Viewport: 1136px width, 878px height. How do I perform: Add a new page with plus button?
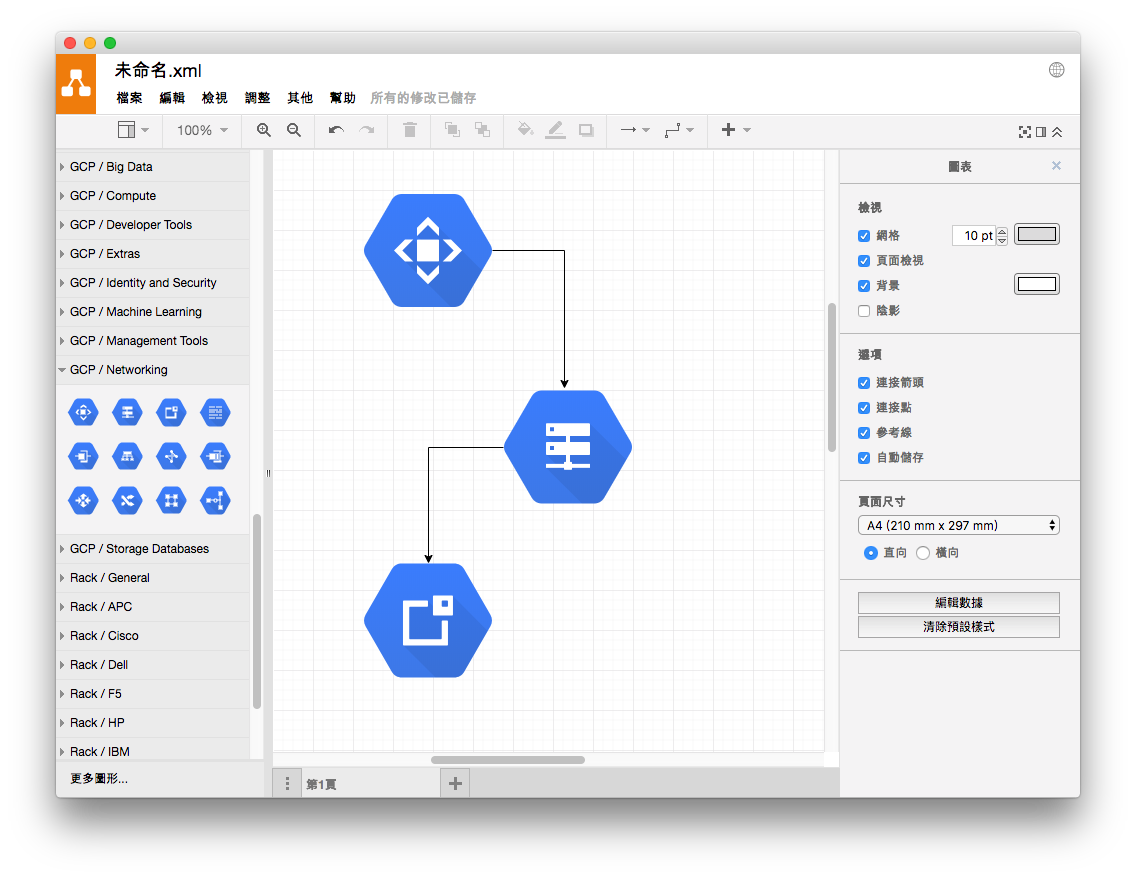pyautogui.click(x=455, y=783)
